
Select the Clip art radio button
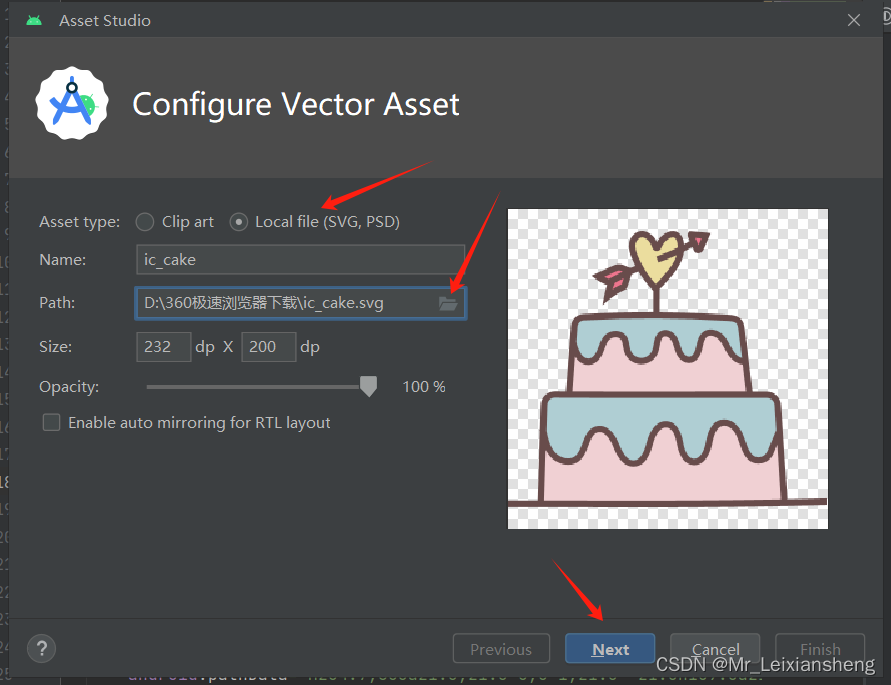[144, 222]
